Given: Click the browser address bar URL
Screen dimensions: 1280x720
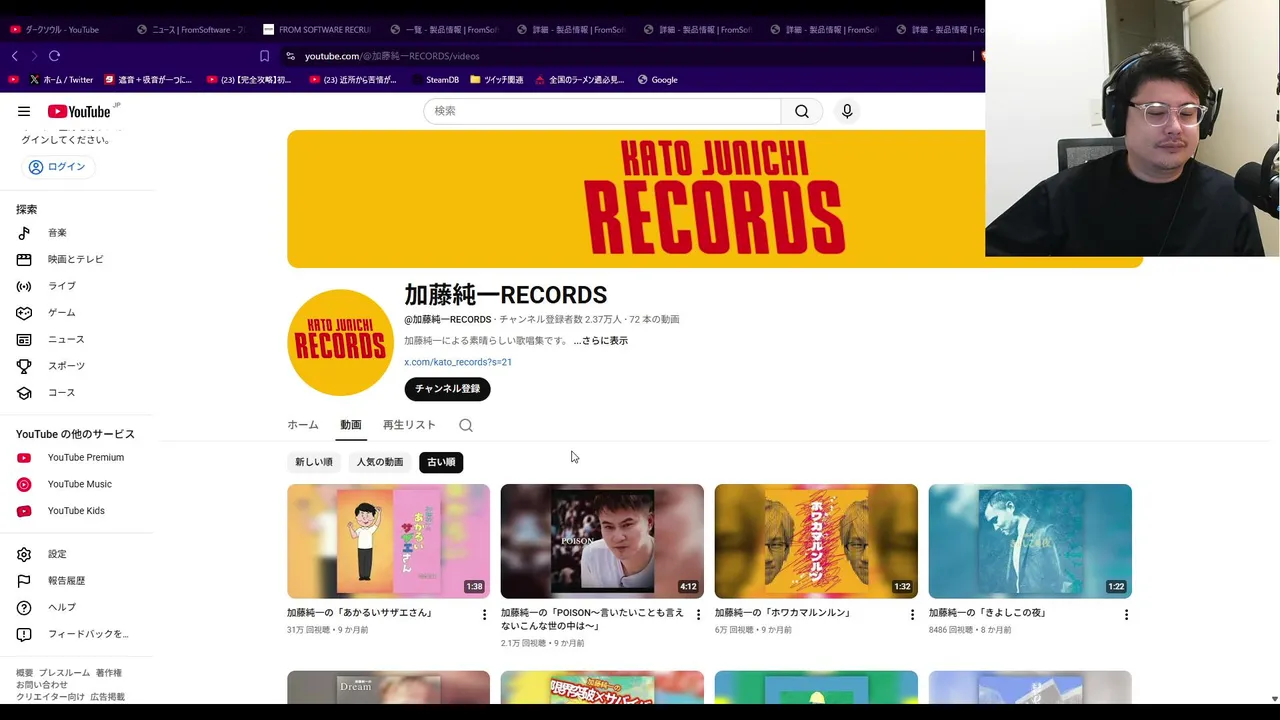Looking at the screenshot, I should (392, 56).
